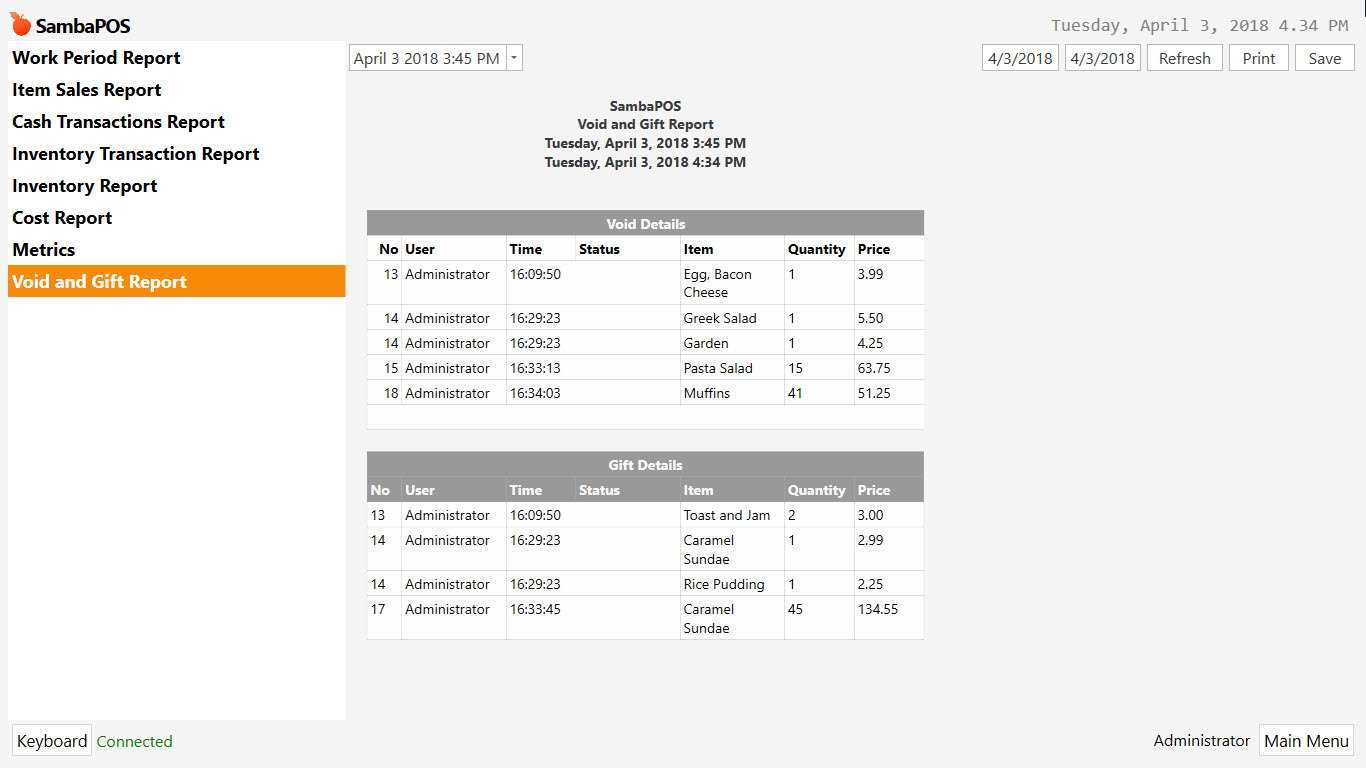Open the start date field showing 4/3/2018

1019,57
